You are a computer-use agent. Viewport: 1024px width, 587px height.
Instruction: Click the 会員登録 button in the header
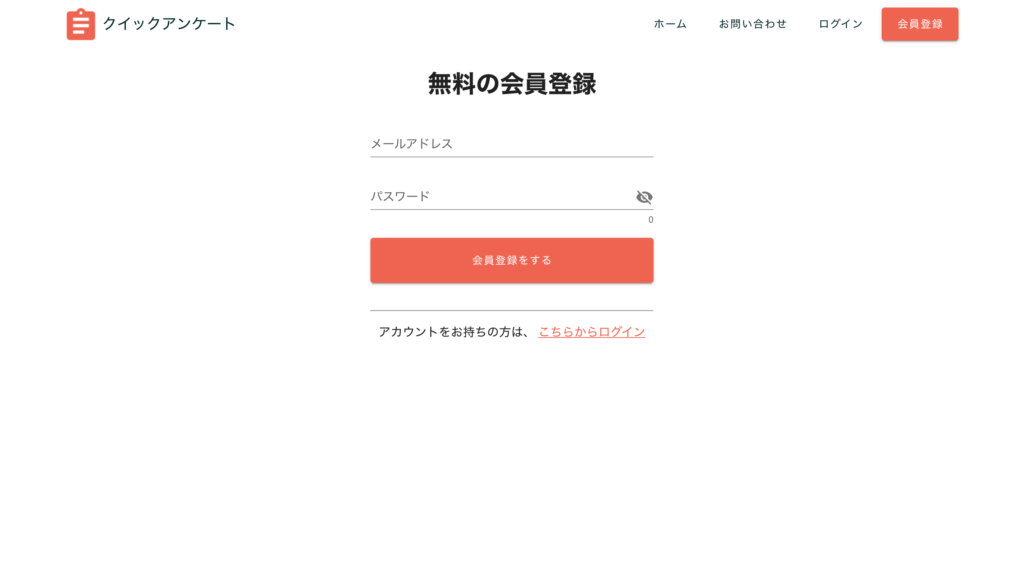click(x=920, y=24)
